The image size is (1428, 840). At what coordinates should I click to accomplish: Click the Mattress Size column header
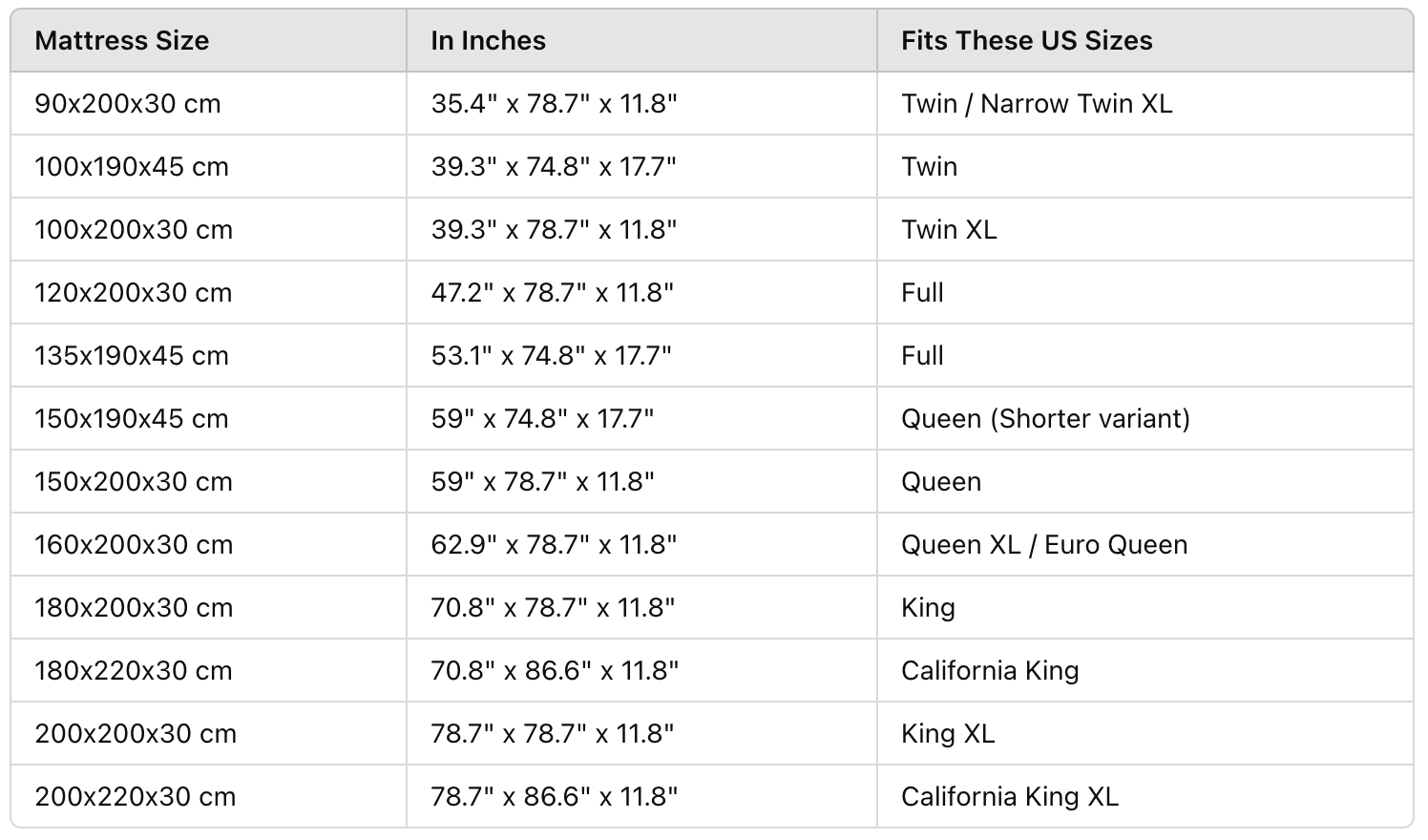click(209, 40)
